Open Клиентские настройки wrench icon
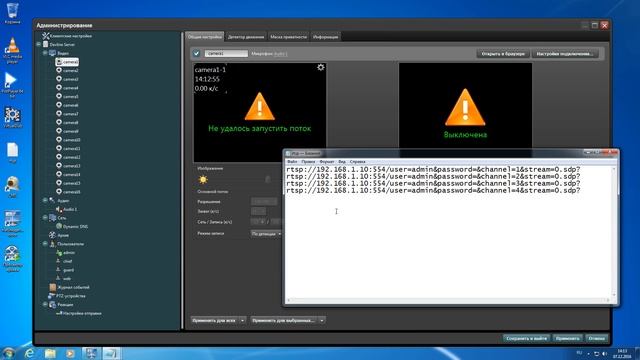The width and height of the screenshot is (640, 360). 46,36
